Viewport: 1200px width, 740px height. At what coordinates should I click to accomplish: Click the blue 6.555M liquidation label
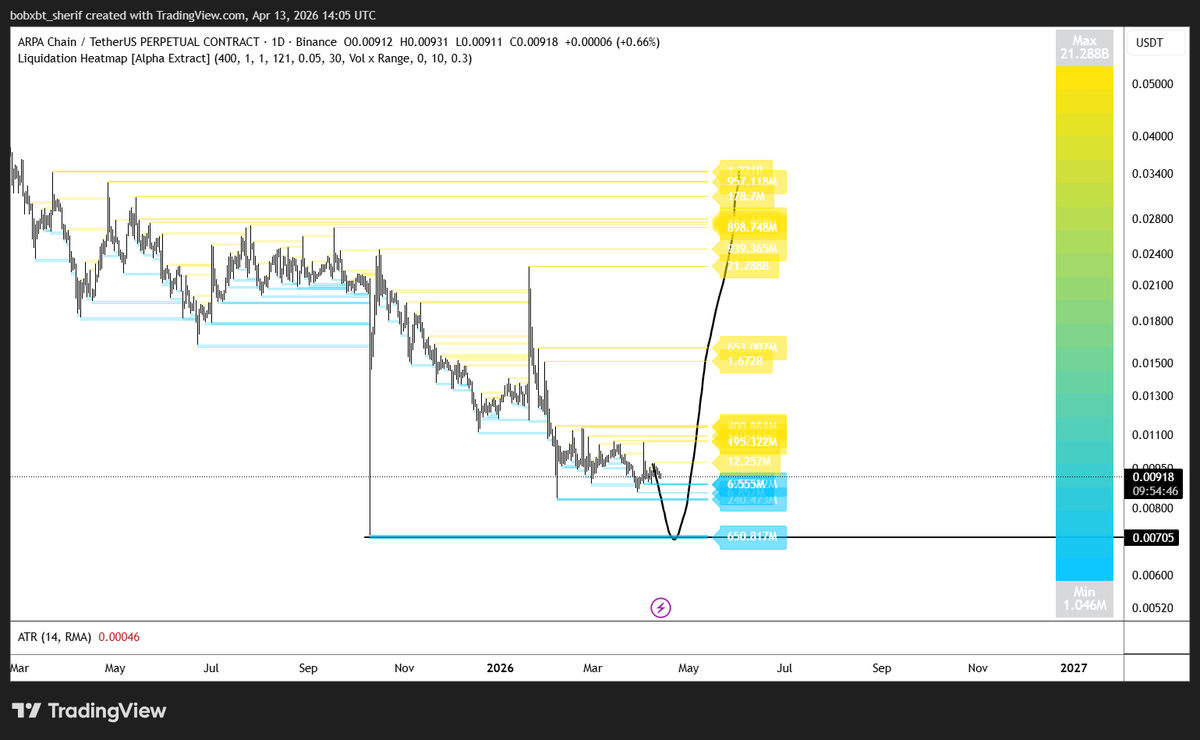pyautogui.click(x=745, y=483)
